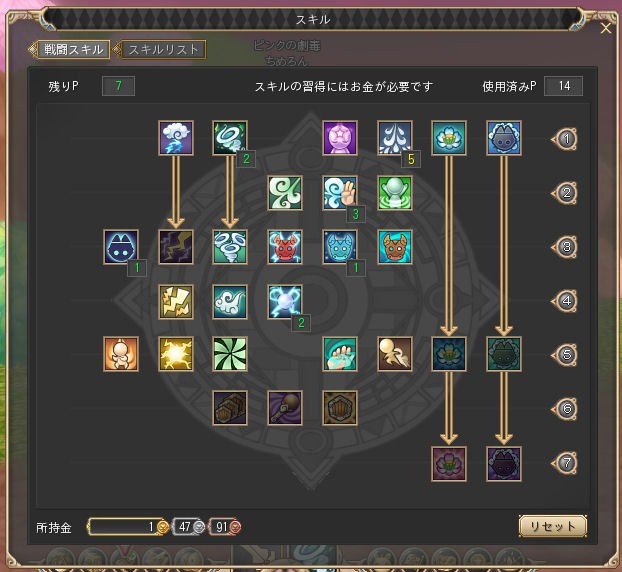Screen dimensions: 622x572
Task: Select the orange demon mask skill
Action: tap(395, 247)
